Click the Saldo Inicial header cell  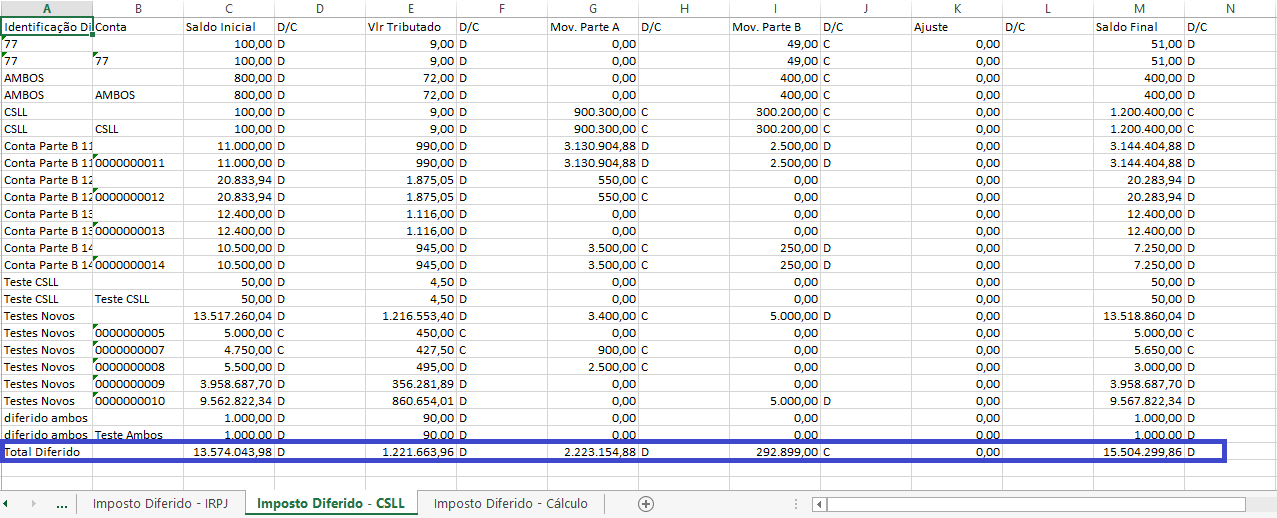[228, 27]
